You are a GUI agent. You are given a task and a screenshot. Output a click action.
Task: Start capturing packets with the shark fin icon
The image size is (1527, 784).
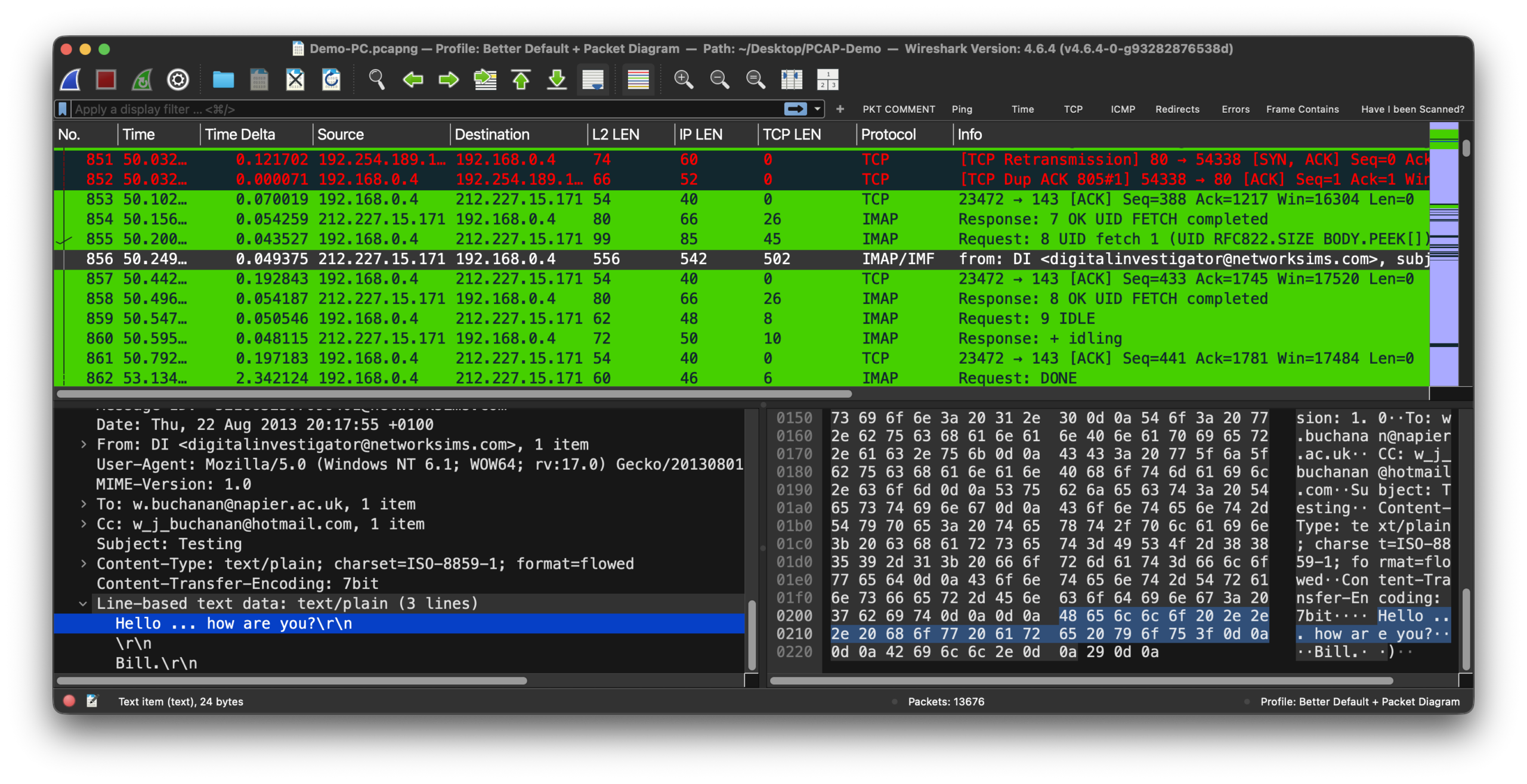coord(70,79)
